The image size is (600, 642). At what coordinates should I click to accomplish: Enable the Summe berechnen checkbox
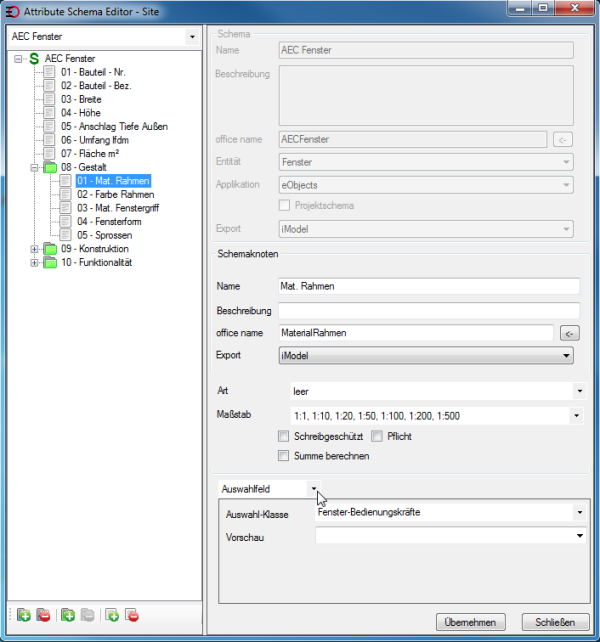tap(283, 456)
